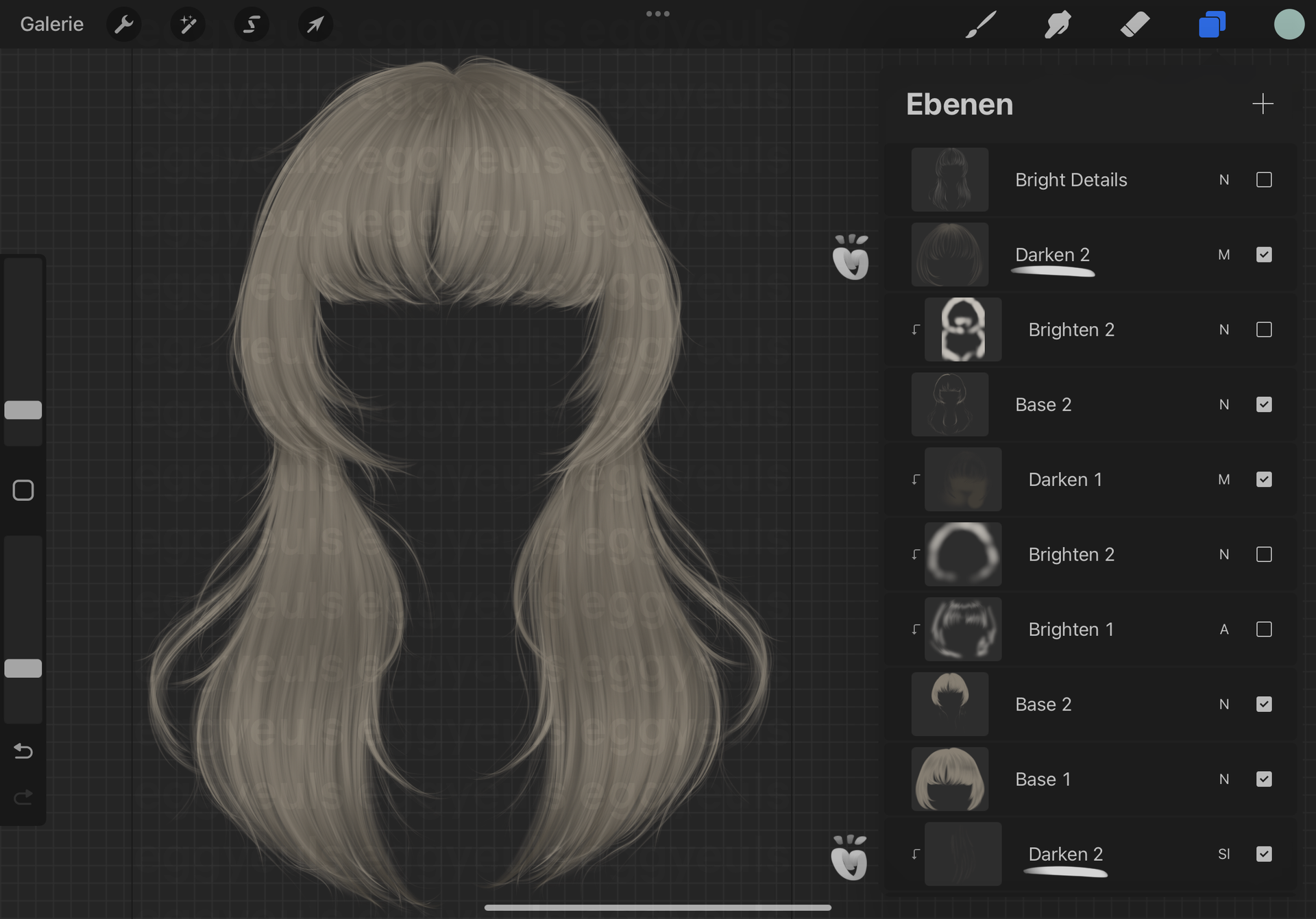Activate the Selection tool
Viewport: 1316px width, 919px height.
(251, 25)
